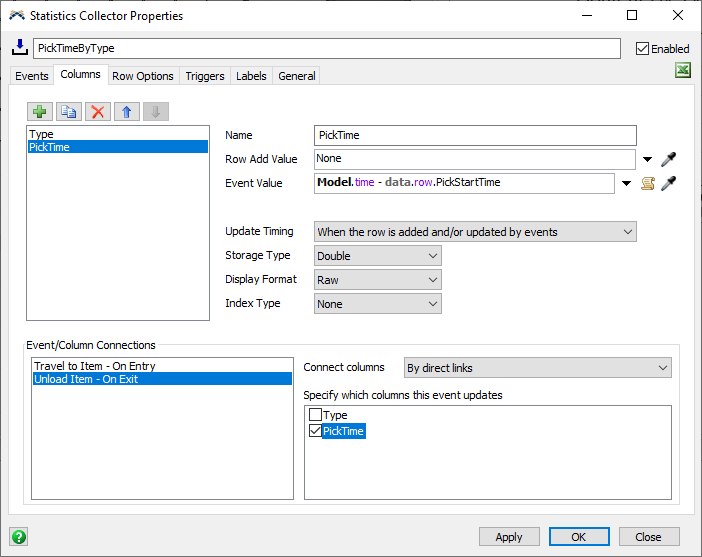702x557 pixels.
Task: Open the Triggers tab
Action: [x=205, y=76]
